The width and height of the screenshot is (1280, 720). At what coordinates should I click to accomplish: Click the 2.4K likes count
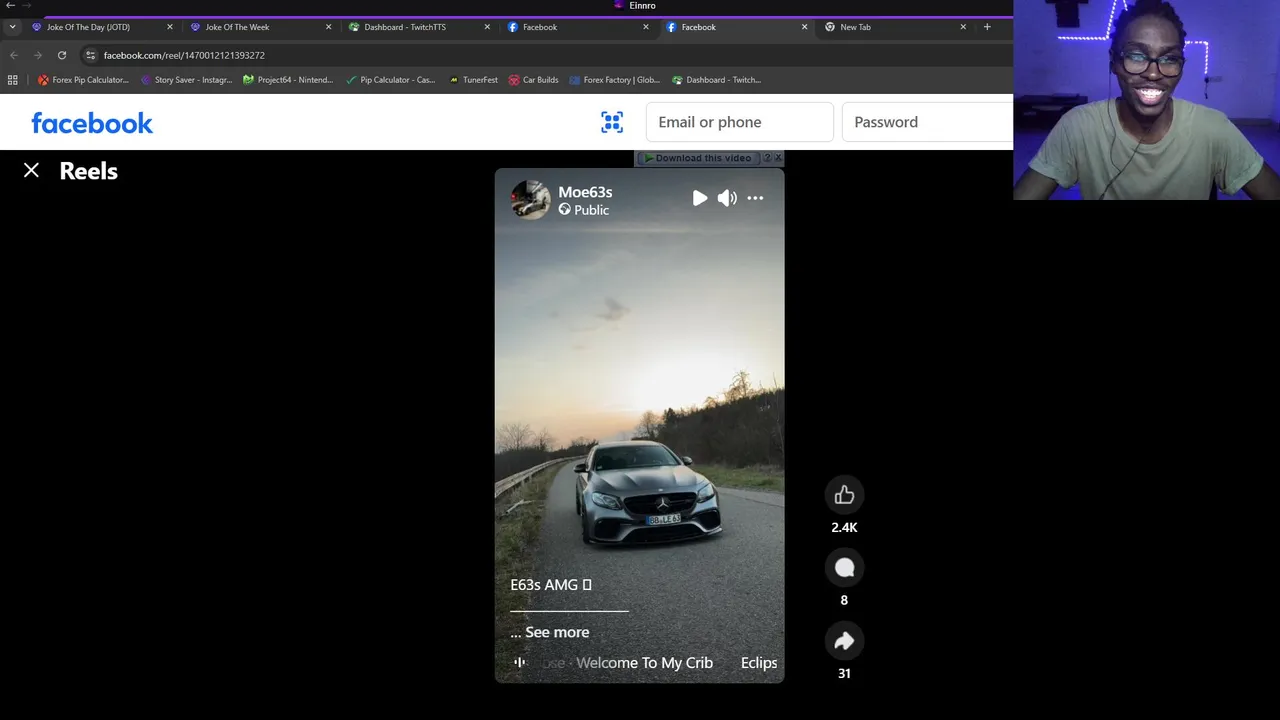[844, 527]
